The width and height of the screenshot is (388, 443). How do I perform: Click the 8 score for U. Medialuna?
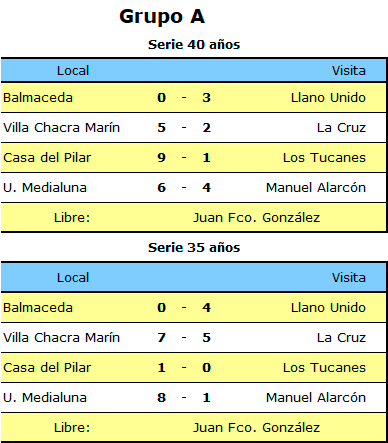point(162,398)
